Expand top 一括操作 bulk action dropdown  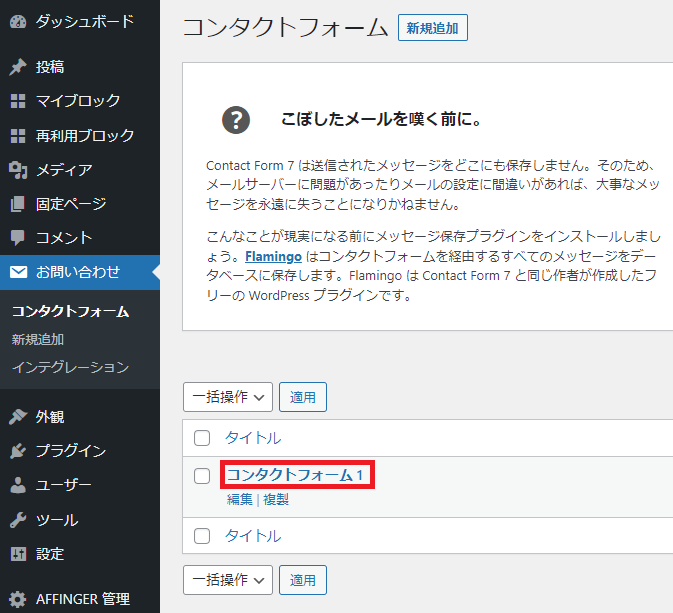pyautogui.click(x=228, y=397)
